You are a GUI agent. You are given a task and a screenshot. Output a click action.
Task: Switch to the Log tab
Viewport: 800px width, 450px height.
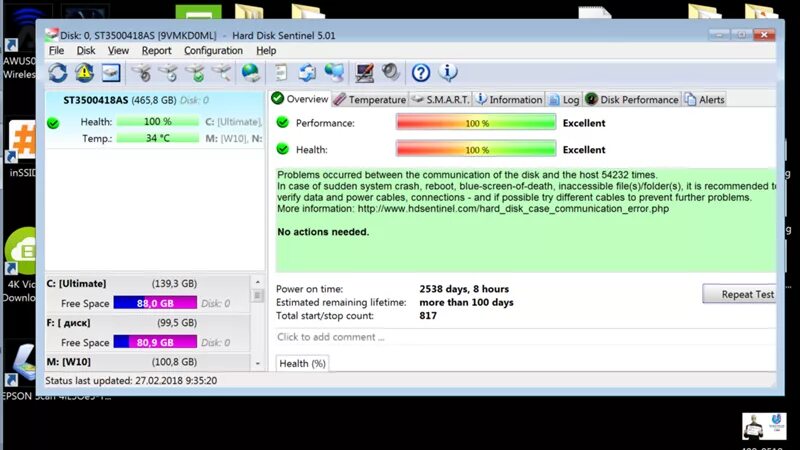pyautogui.click(x=564, y=99)
